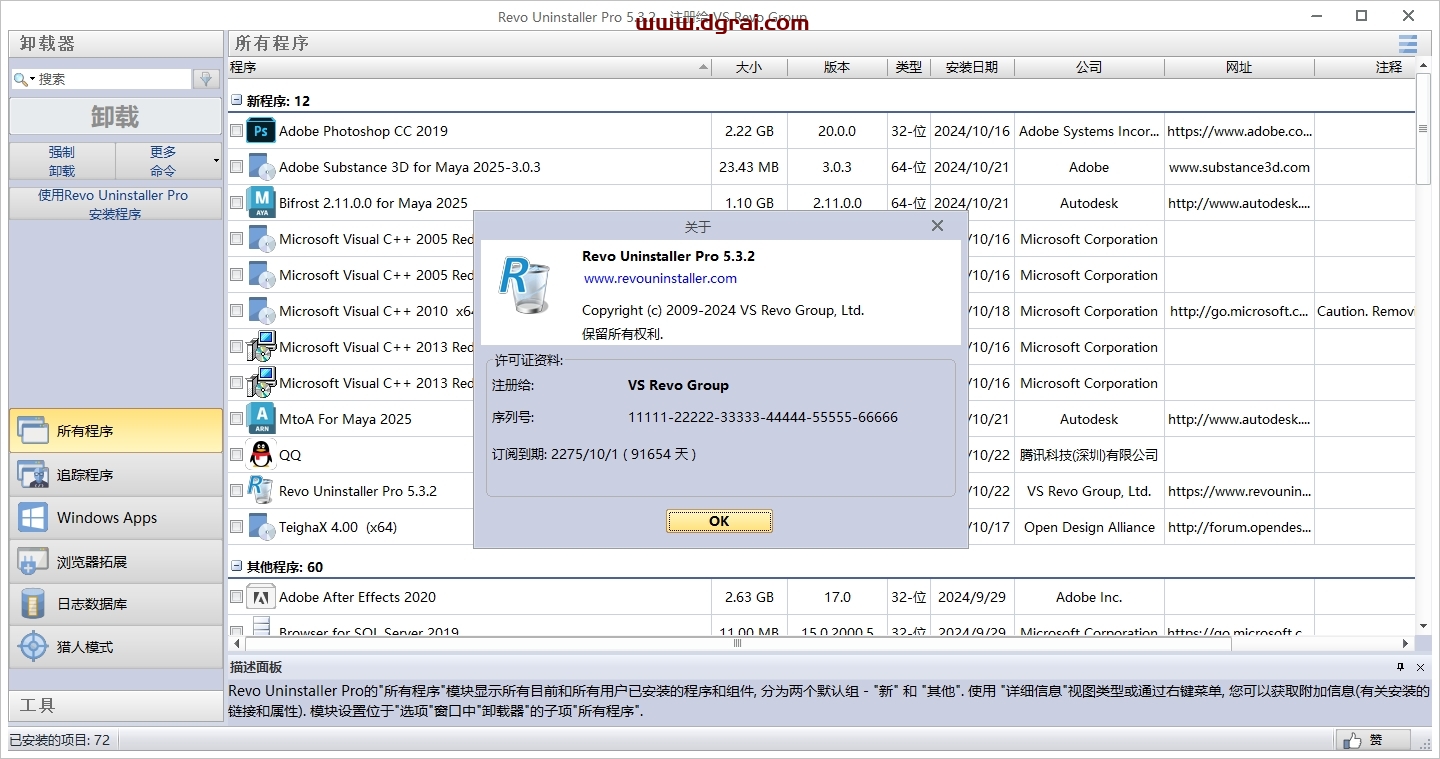
Task: Collapse the 其他程序: 60 group
Action: pyautogui.click(x=235, y=566)
